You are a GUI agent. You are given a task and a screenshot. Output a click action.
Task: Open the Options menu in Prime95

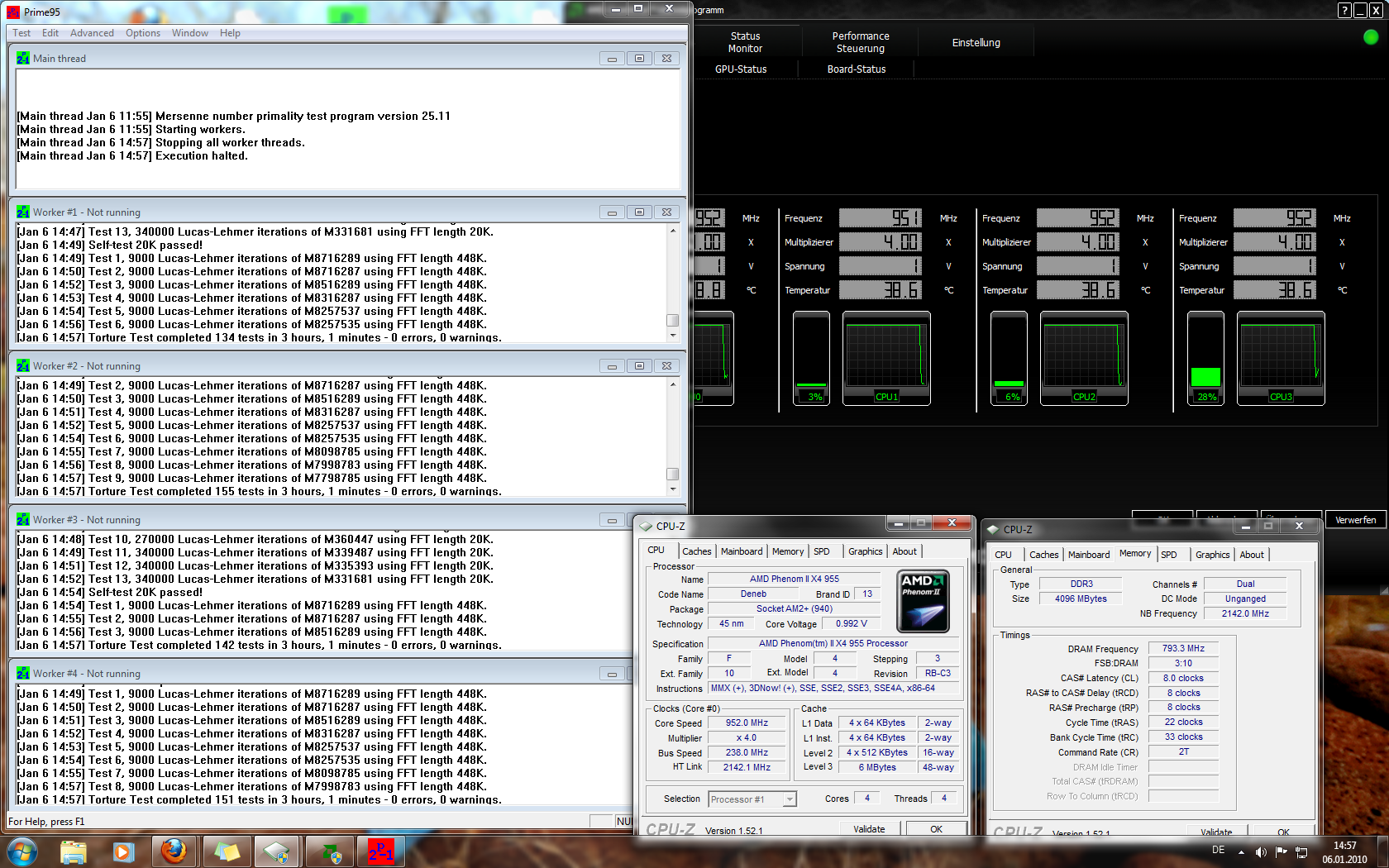click(143, 33)
